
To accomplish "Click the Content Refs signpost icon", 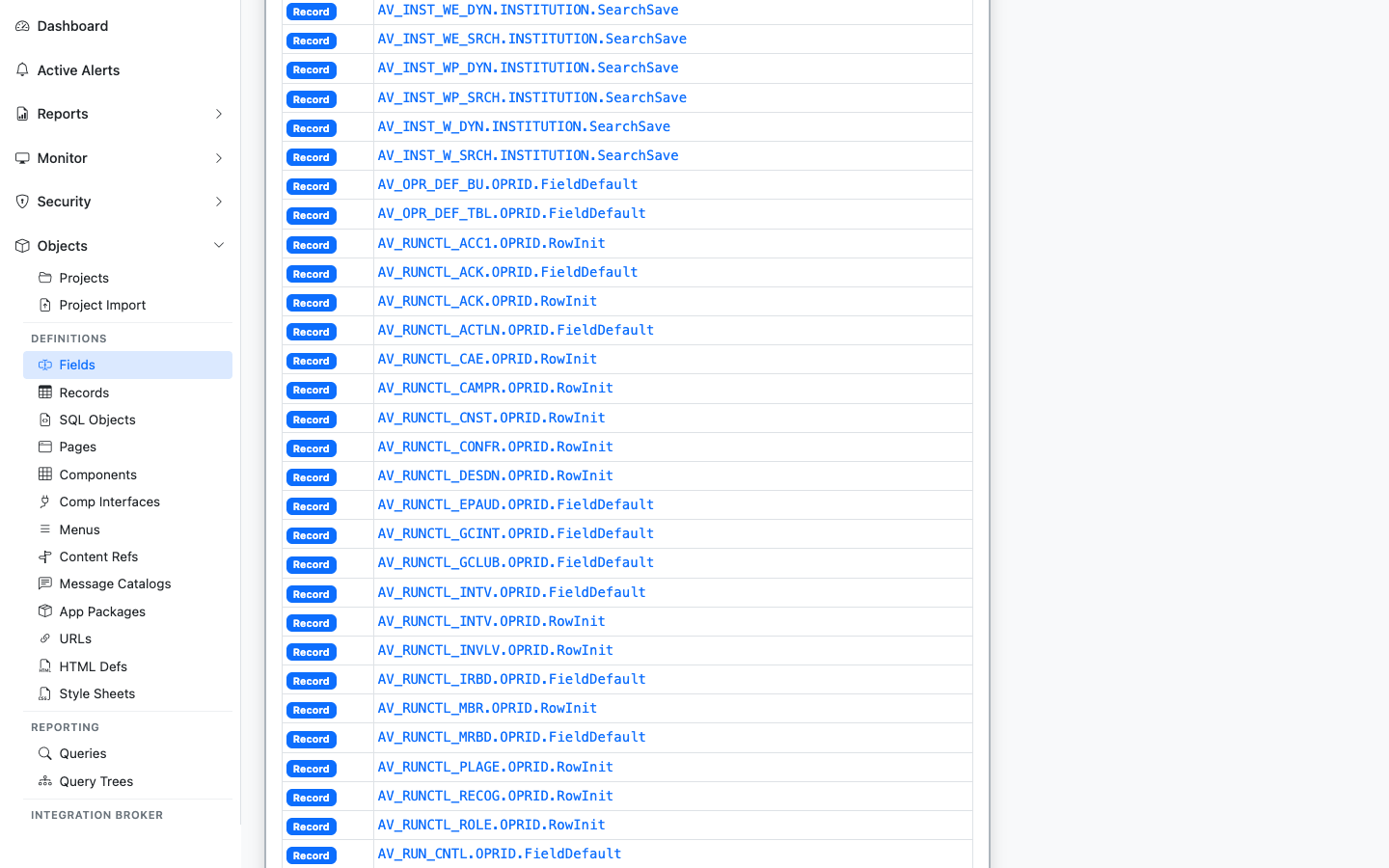I will pyautogui.click(x=45, y=556).
